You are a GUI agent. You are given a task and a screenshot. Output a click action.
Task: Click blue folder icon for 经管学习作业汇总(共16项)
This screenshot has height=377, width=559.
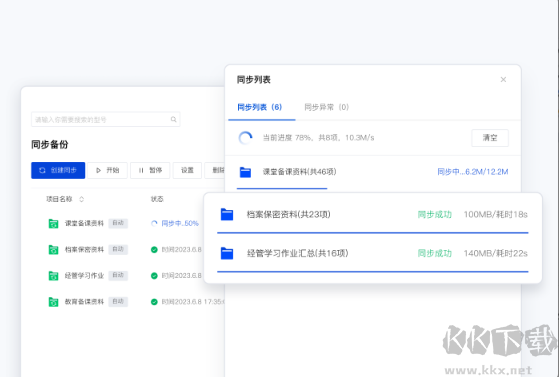click(x=227, y=253)
